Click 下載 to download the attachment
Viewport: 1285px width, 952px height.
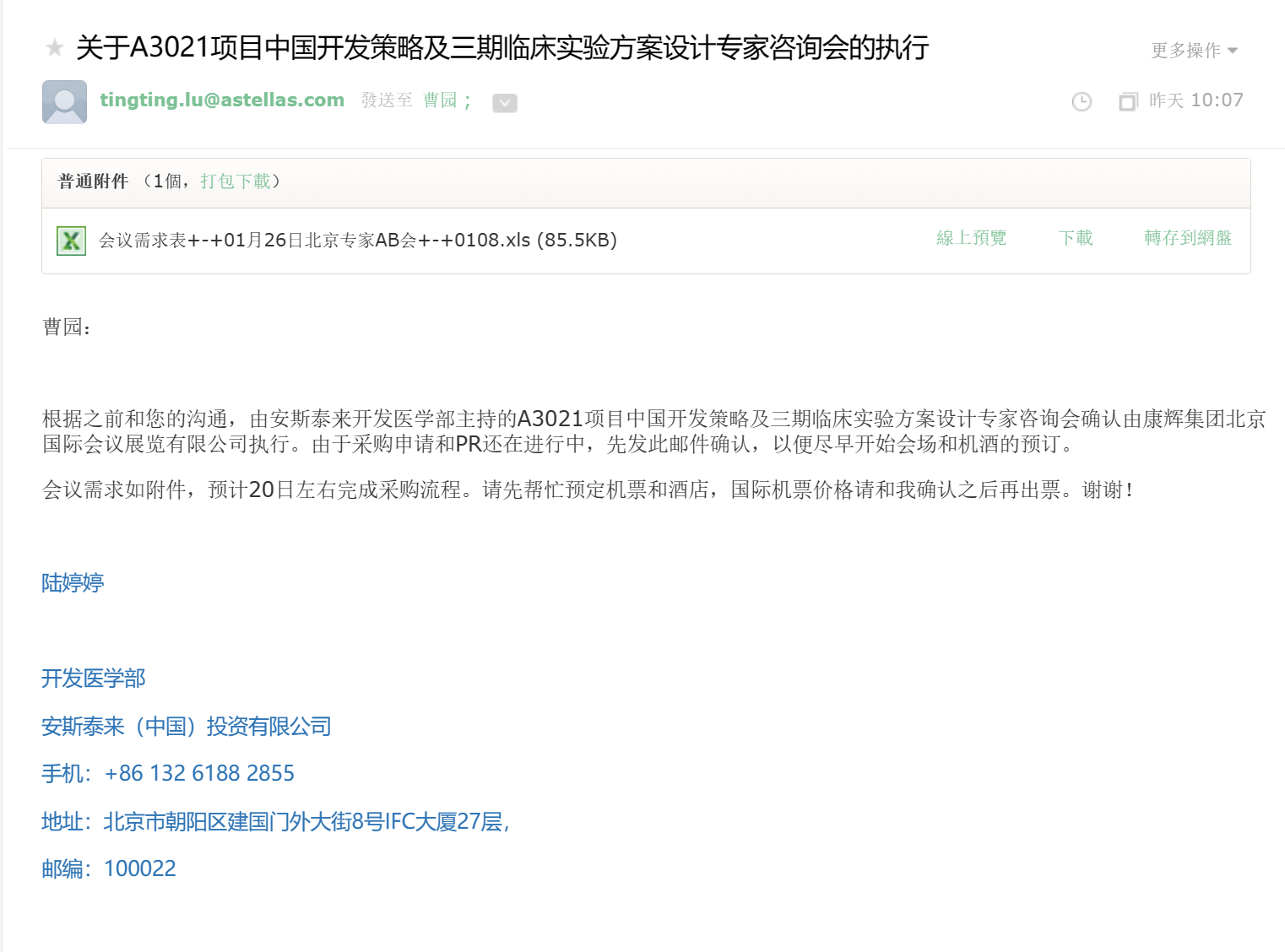[1076, 238]
